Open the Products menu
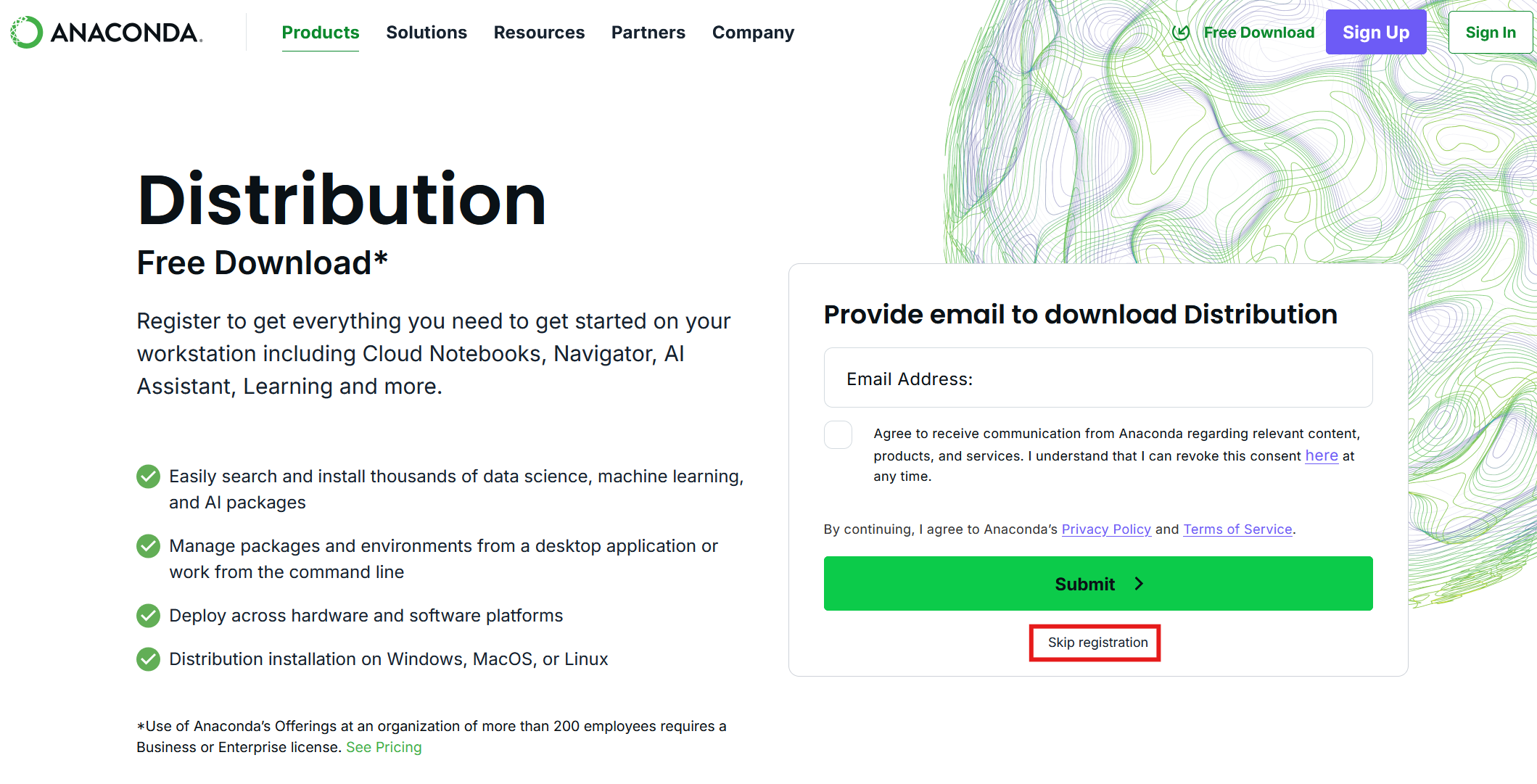Image resolution: width=1537 pixels, height=784 pixels. pos(320,33)
